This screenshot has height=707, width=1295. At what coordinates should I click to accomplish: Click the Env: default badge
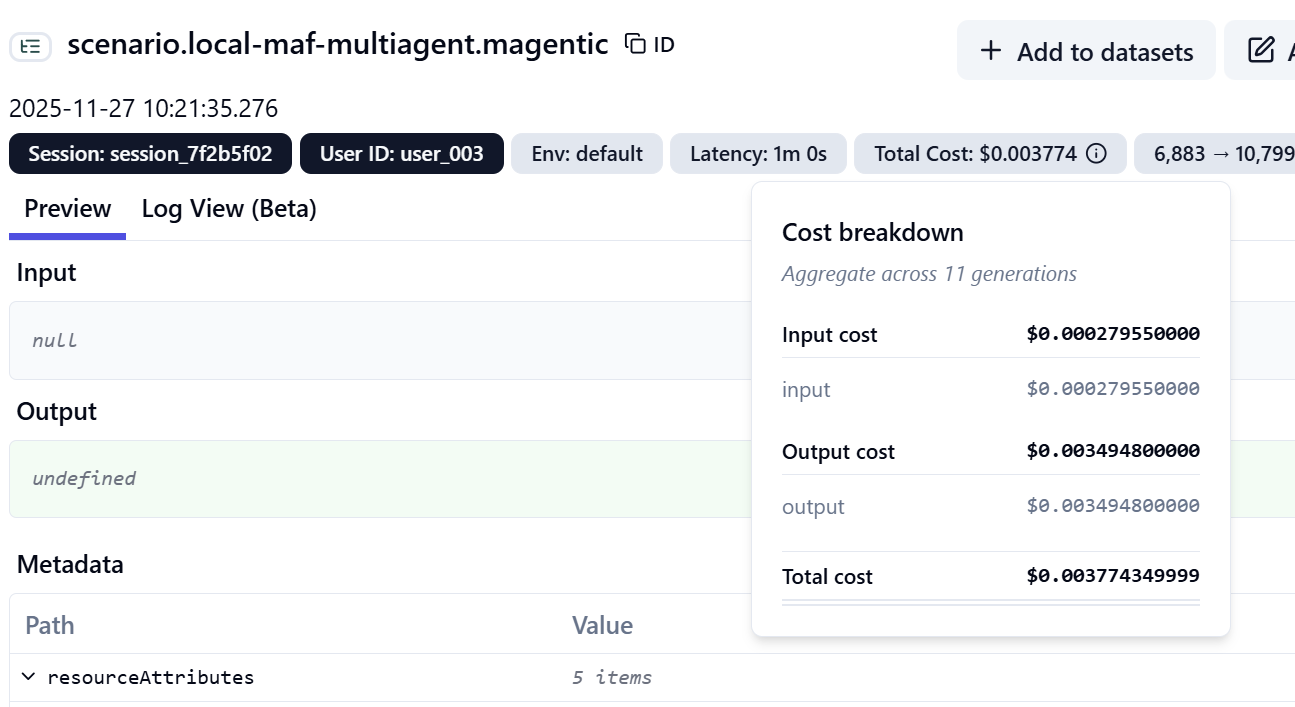tap(586, 154)
